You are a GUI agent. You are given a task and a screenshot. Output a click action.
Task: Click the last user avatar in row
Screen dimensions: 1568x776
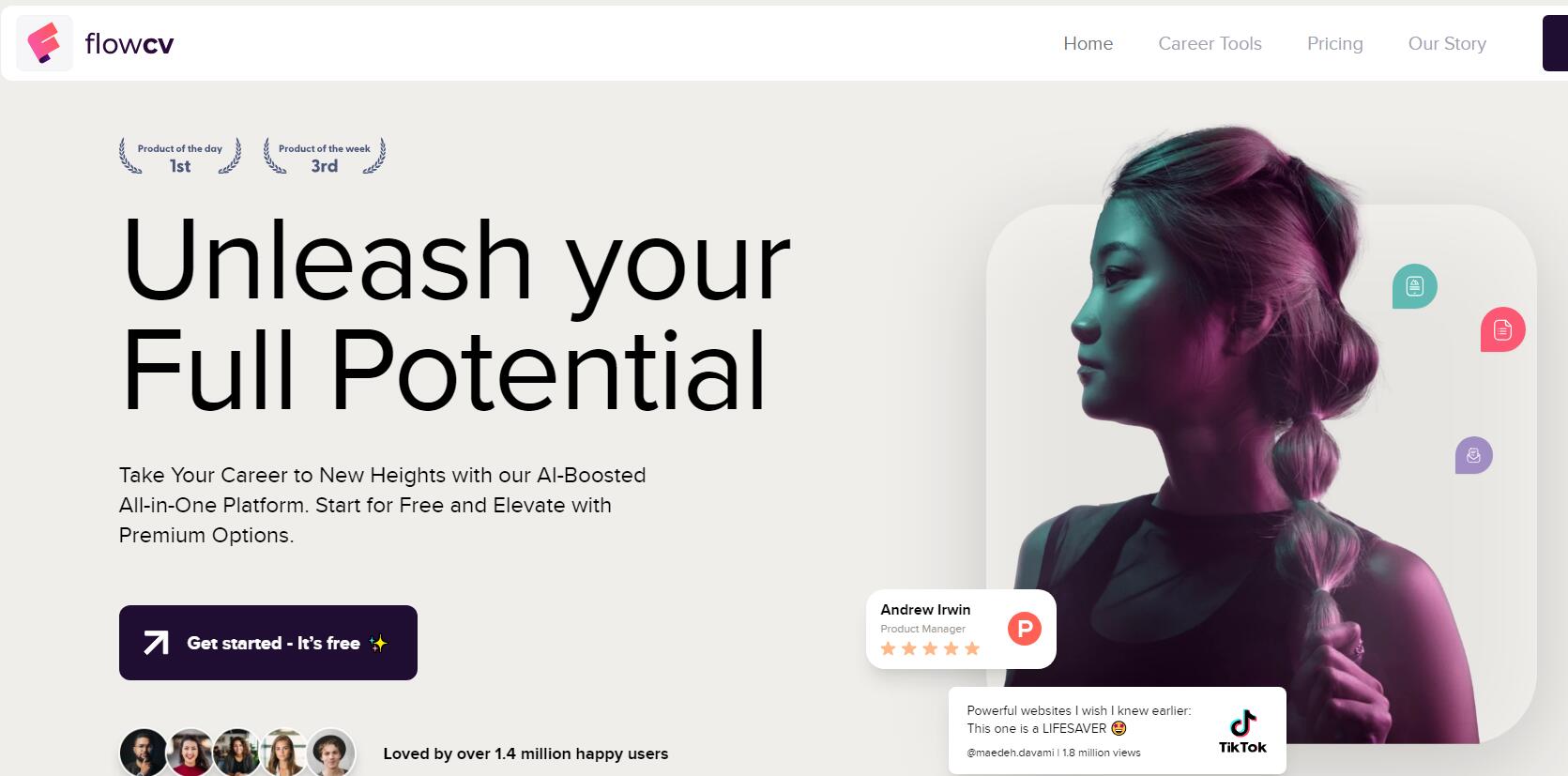331,753
